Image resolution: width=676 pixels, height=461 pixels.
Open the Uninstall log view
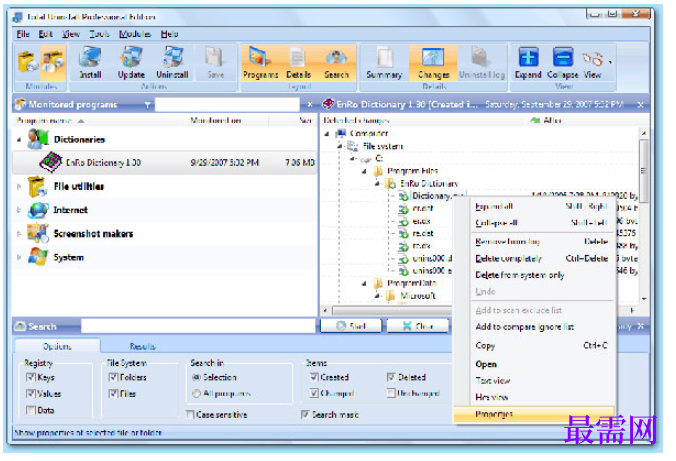[x=480, y=58]
